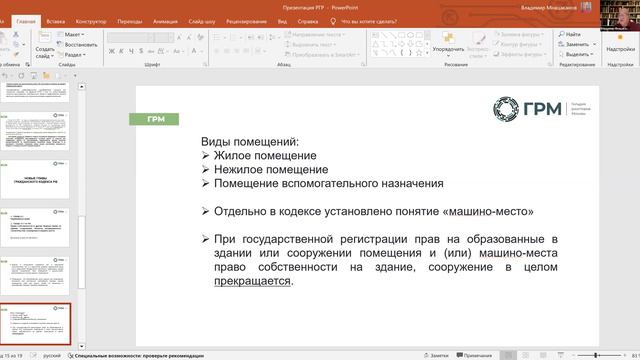Screen dimensions: 640x360
Task: Click slide sorter view icon in status bar
Action: tap(526, 356)
